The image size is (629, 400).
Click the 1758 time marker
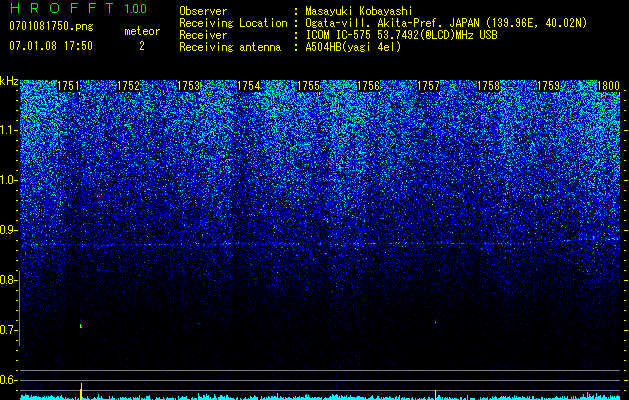(x=489, y=86)
